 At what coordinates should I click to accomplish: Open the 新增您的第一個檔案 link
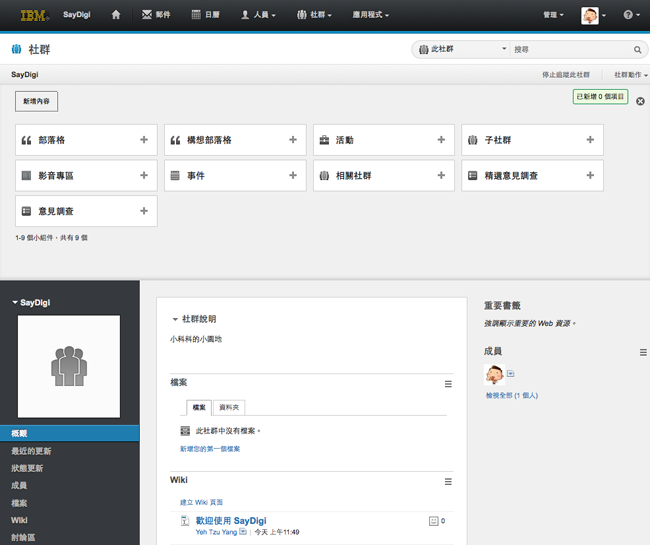[x=209, y=449]
